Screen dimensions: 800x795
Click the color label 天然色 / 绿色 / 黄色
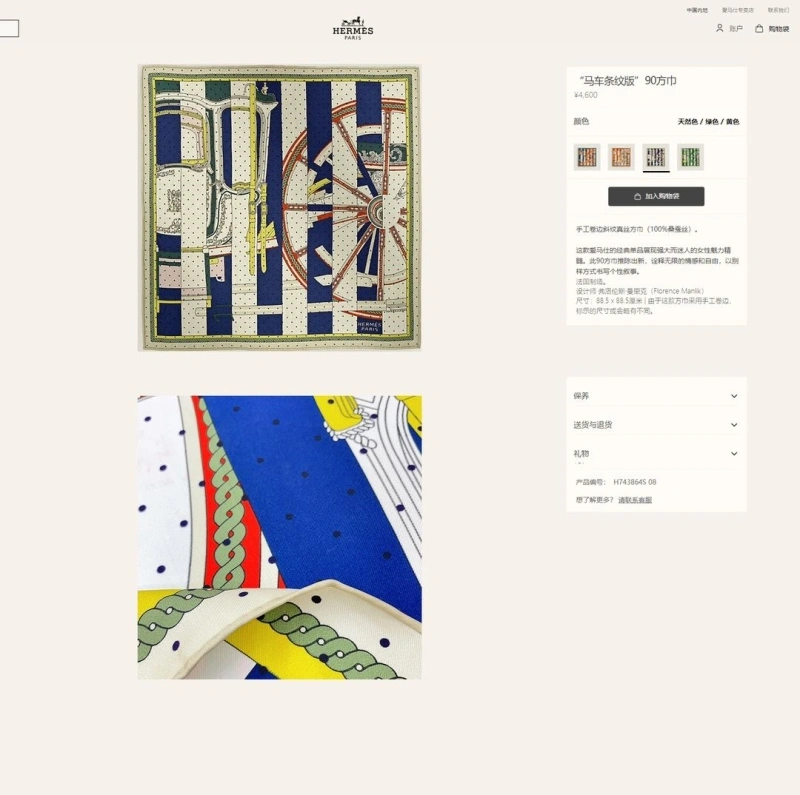click(708, 121)
